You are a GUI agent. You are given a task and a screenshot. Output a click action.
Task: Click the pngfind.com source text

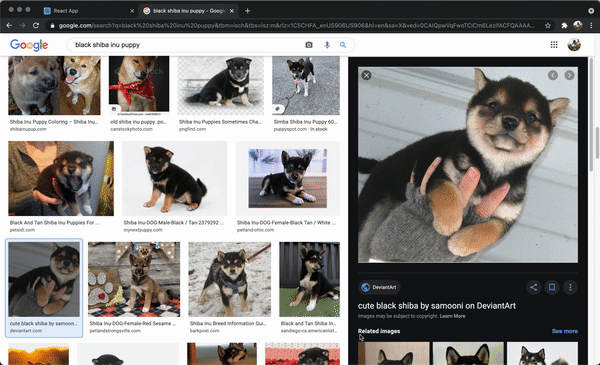192,129
